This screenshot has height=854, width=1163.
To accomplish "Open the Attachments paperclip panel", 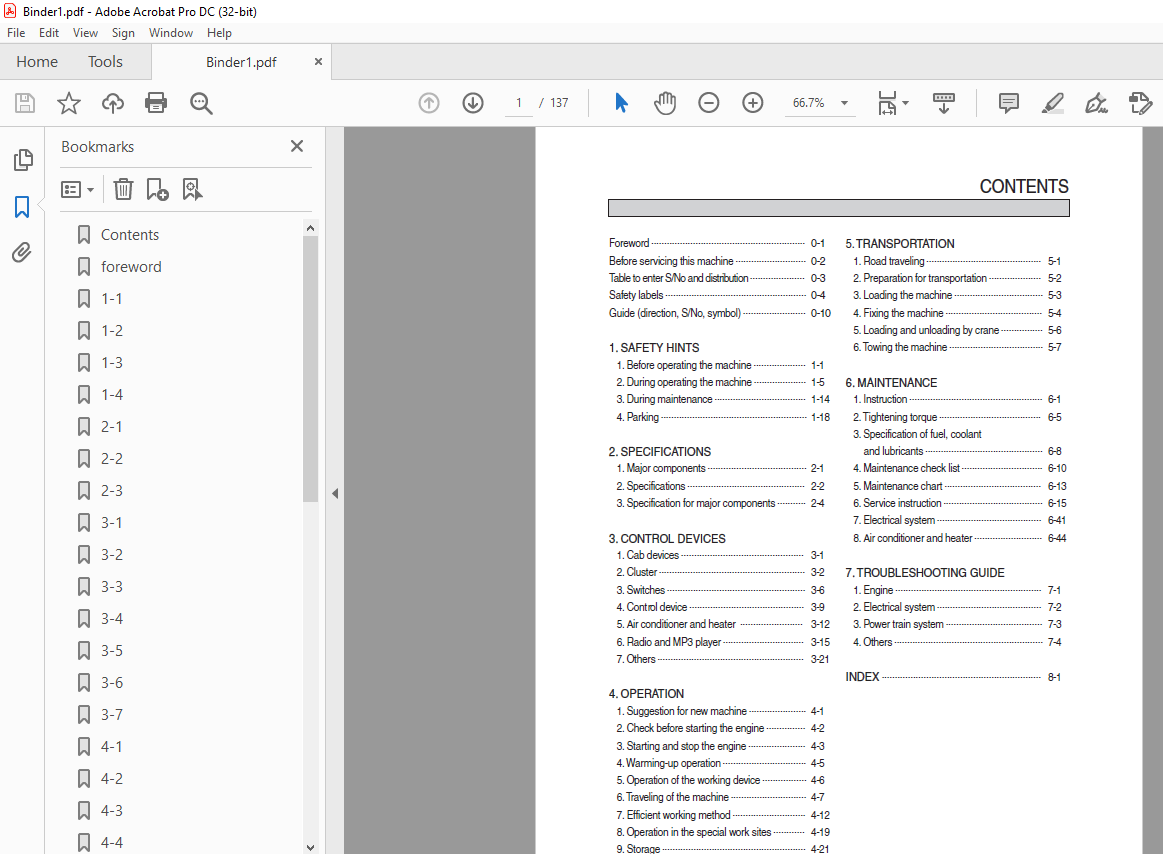I will (x=22, y=253).
